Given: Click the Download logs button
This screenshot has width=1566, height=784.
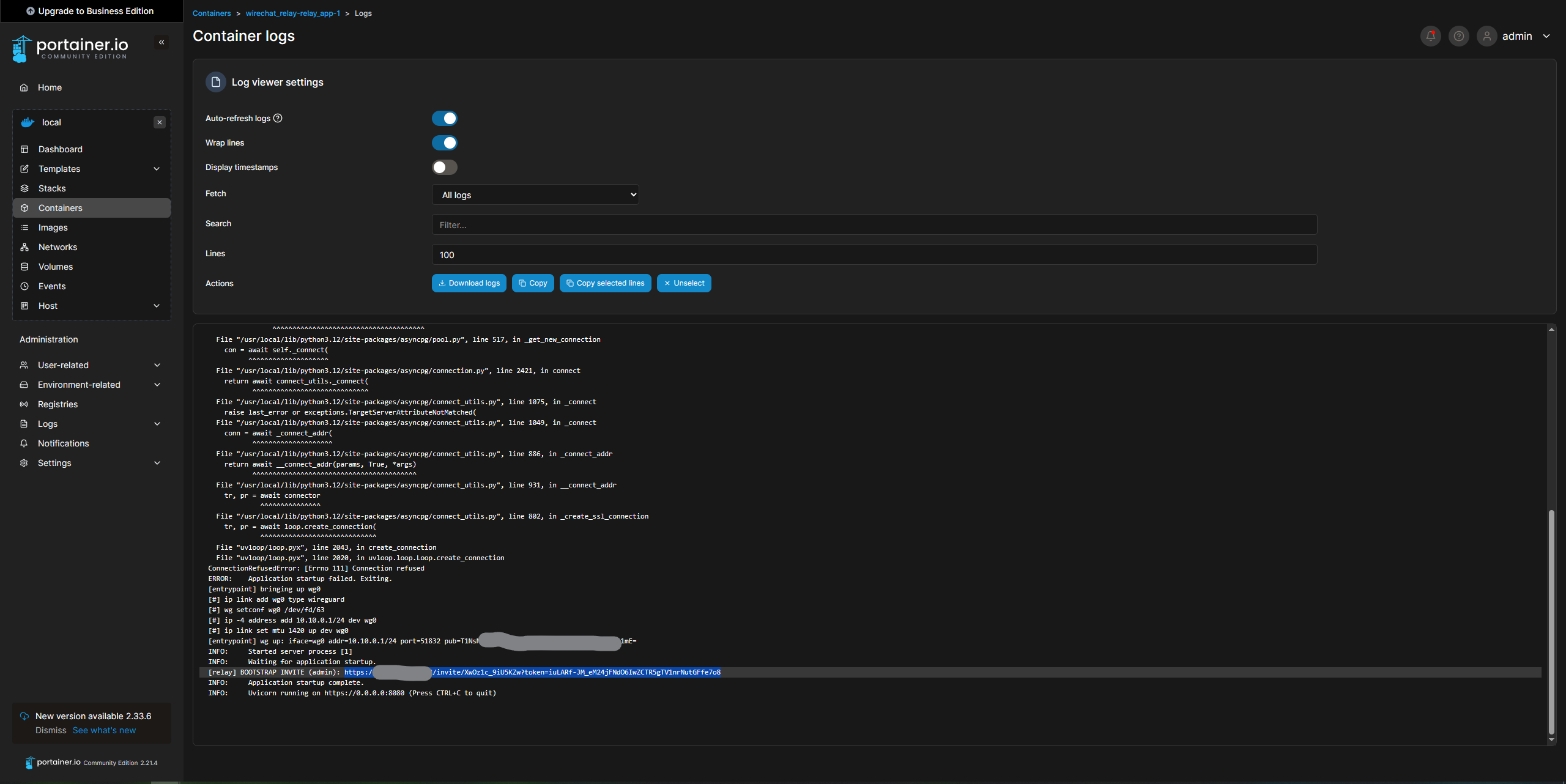Looking at the screenshot, I should pos(469,283).
